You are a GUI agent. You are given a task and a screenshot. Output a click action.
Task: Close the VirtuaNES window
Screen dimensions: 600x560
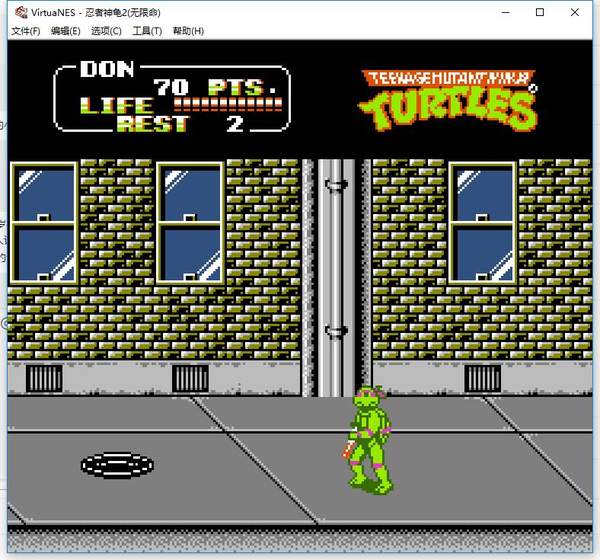574,12
